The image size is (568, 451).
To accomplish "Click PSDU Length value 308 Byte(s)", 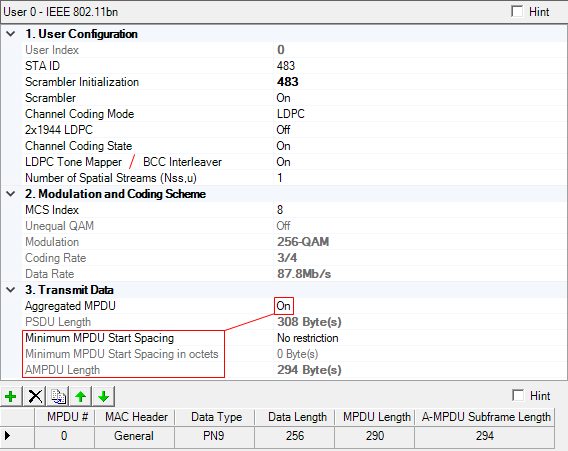I will [x=309, y=322].
